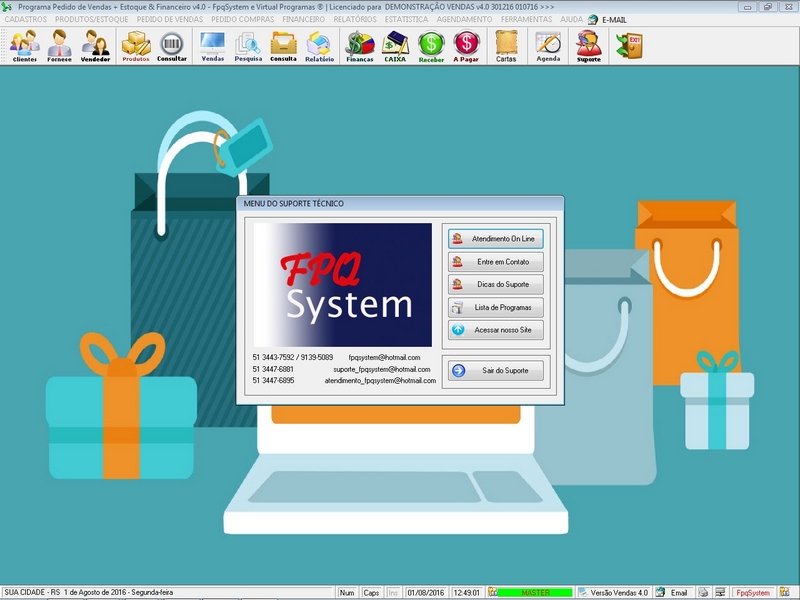Click the fpqsystem@hotmail.com email text
Screen dimensions: 800x600
(384, 358)
